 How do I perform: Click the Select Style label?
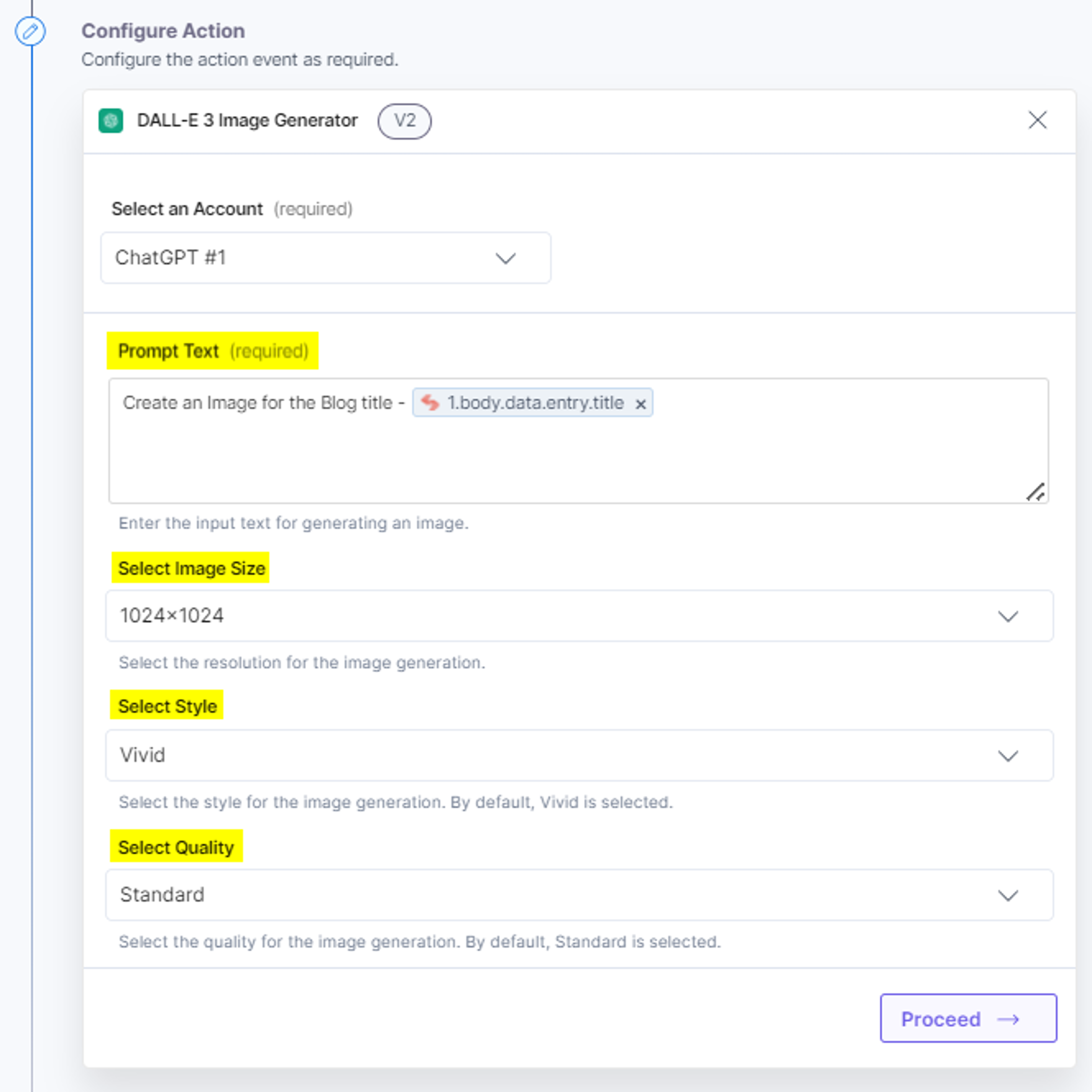(167, 706)
